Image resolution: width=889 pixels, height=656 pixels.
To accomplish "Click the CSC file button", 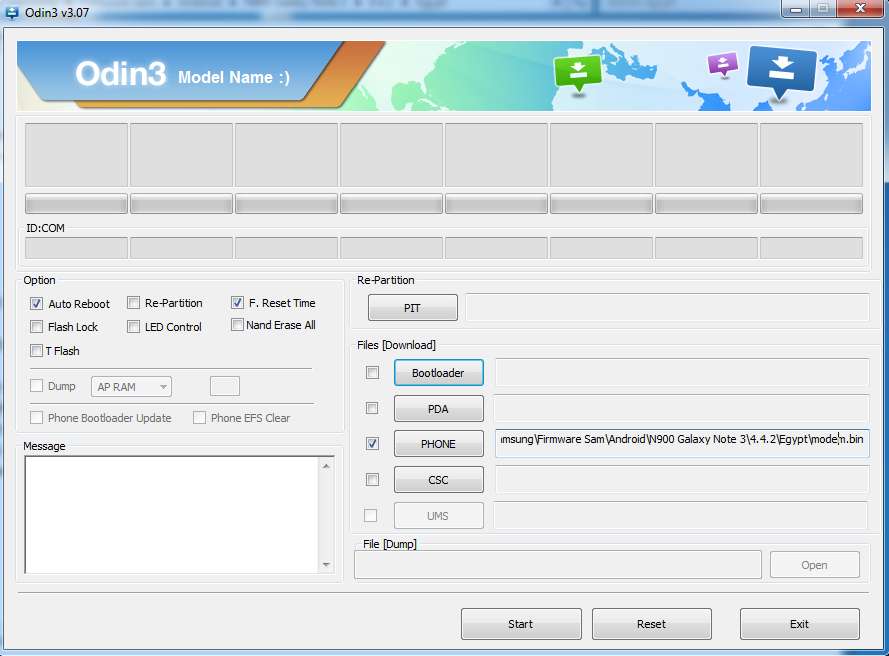I will tap(439, 480).
